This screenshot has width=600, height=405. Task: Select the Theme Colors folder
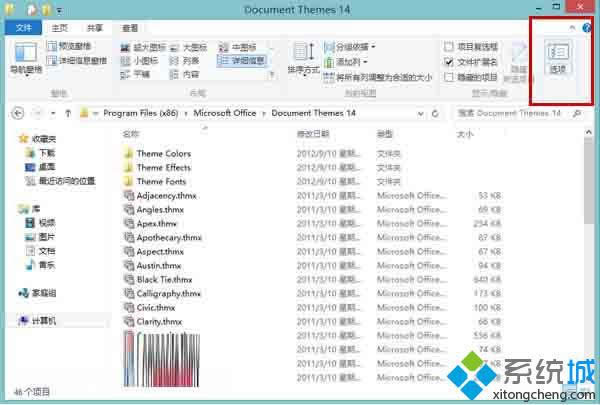tap(158, 154)
